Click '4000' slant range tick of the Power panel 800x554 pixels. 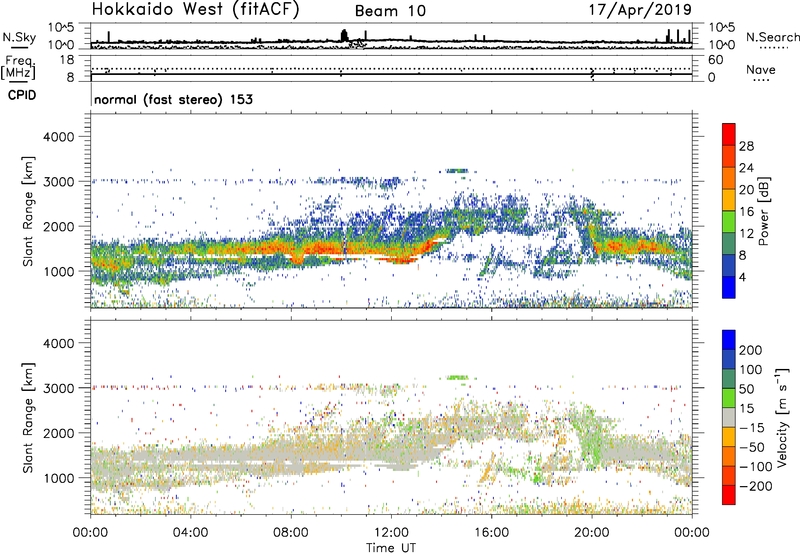(x=58, y=137)
